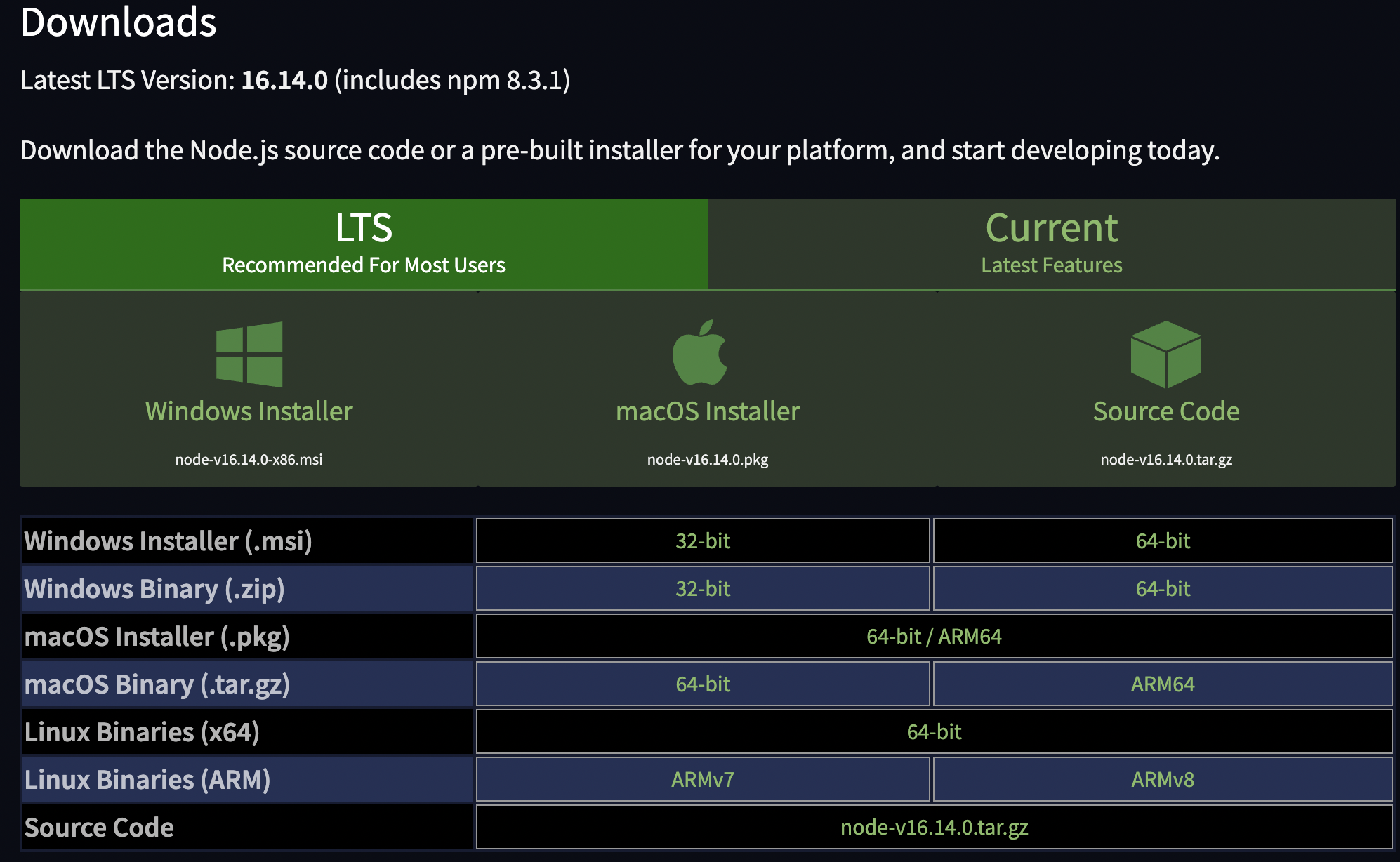Download macOS Binary 64-bit tarball
This screenshot has width=1400, height=862.
coord(703,684)
